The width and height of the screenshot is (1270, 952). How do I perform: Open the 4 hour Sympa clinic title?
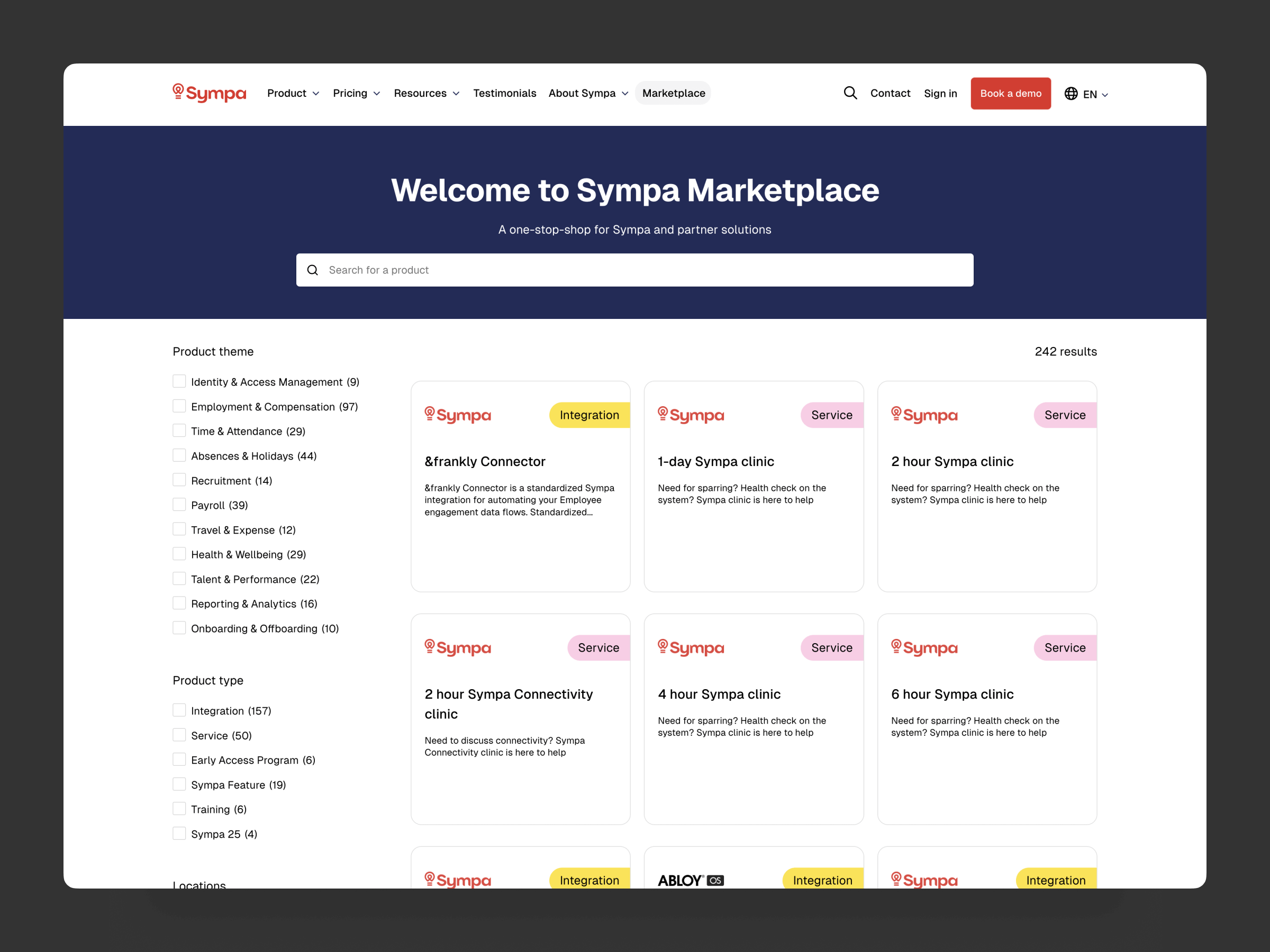tap(719, 694)
